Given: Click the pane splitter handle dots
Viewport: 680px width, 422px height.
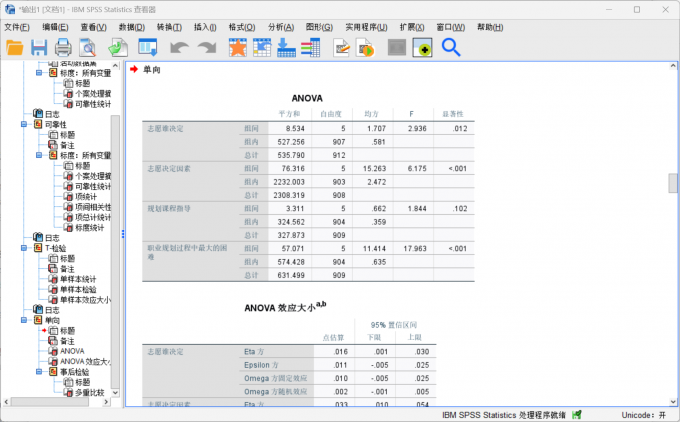Looking at the screenshot, I should click(x=123, y=234).
